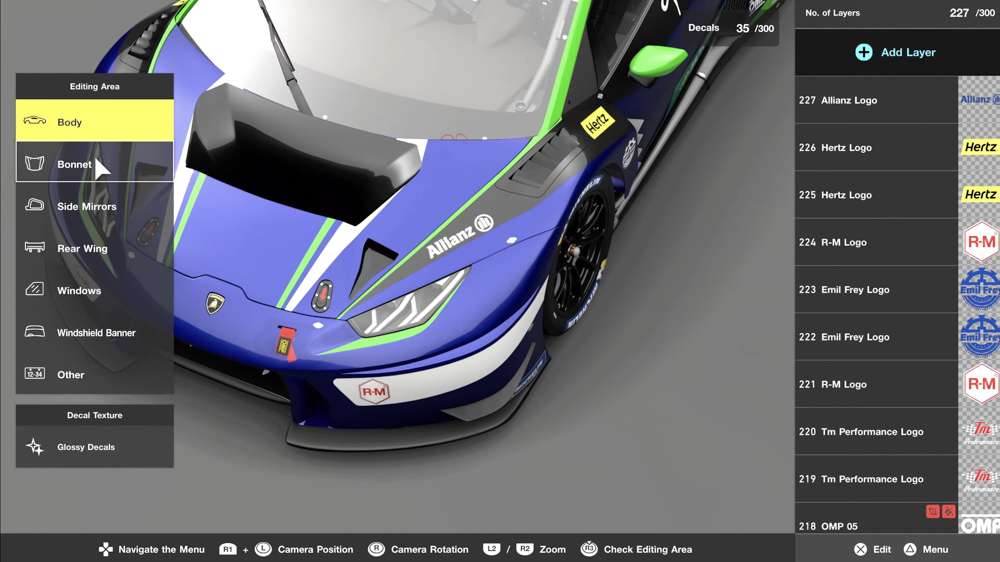Screen dimensions: 1000x562
Task: Select layer 218 OMP 05
Action: (876, 518)
